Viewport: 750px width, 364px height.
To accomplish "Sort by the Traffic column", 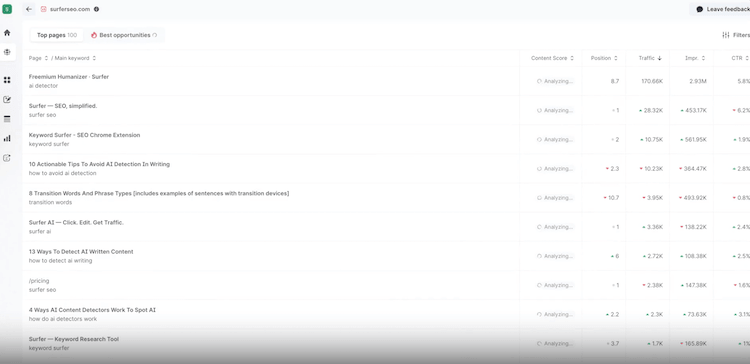I will pyautogui.click(x=650, y=58).
